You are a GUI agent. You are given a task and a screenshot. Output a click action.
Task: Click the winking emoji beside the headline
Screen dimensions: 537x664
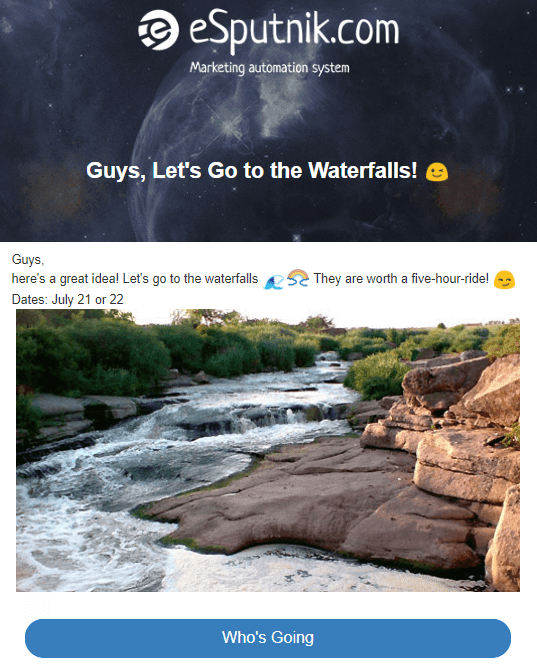click(437, 172)
